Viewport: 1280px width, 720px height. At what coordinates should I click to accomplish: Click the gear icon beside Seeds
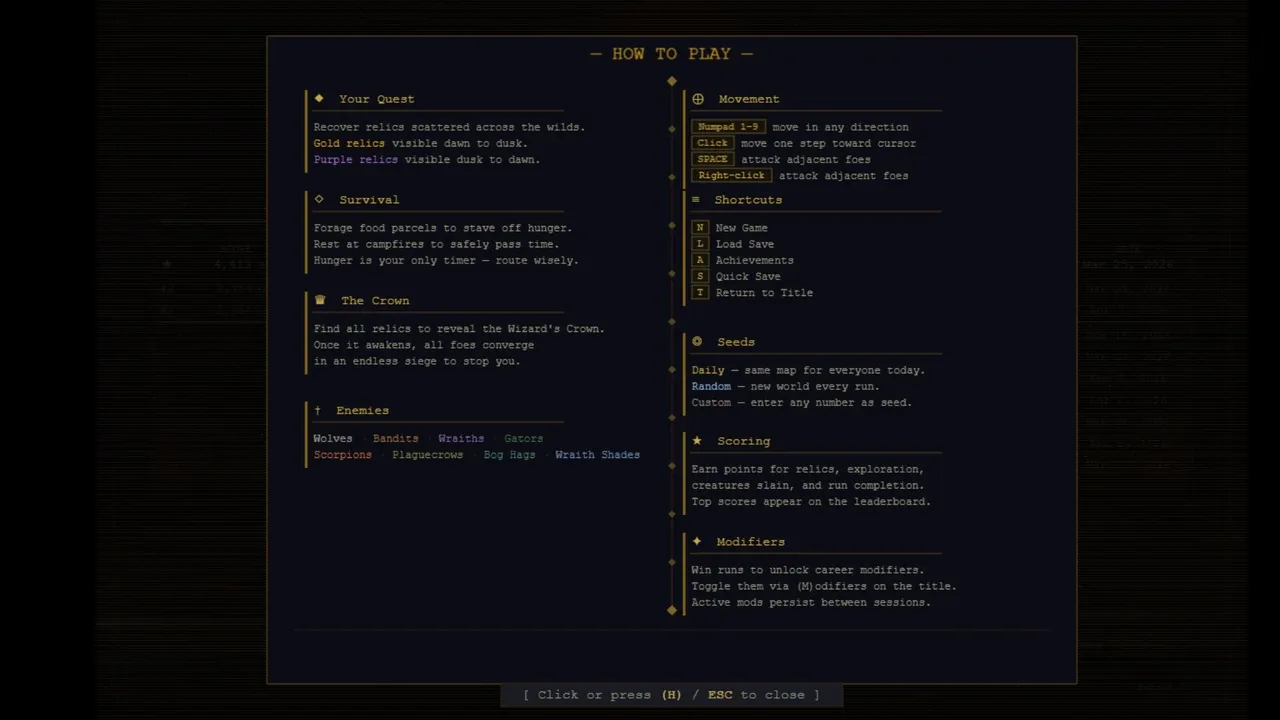click(x=697, y=341)
